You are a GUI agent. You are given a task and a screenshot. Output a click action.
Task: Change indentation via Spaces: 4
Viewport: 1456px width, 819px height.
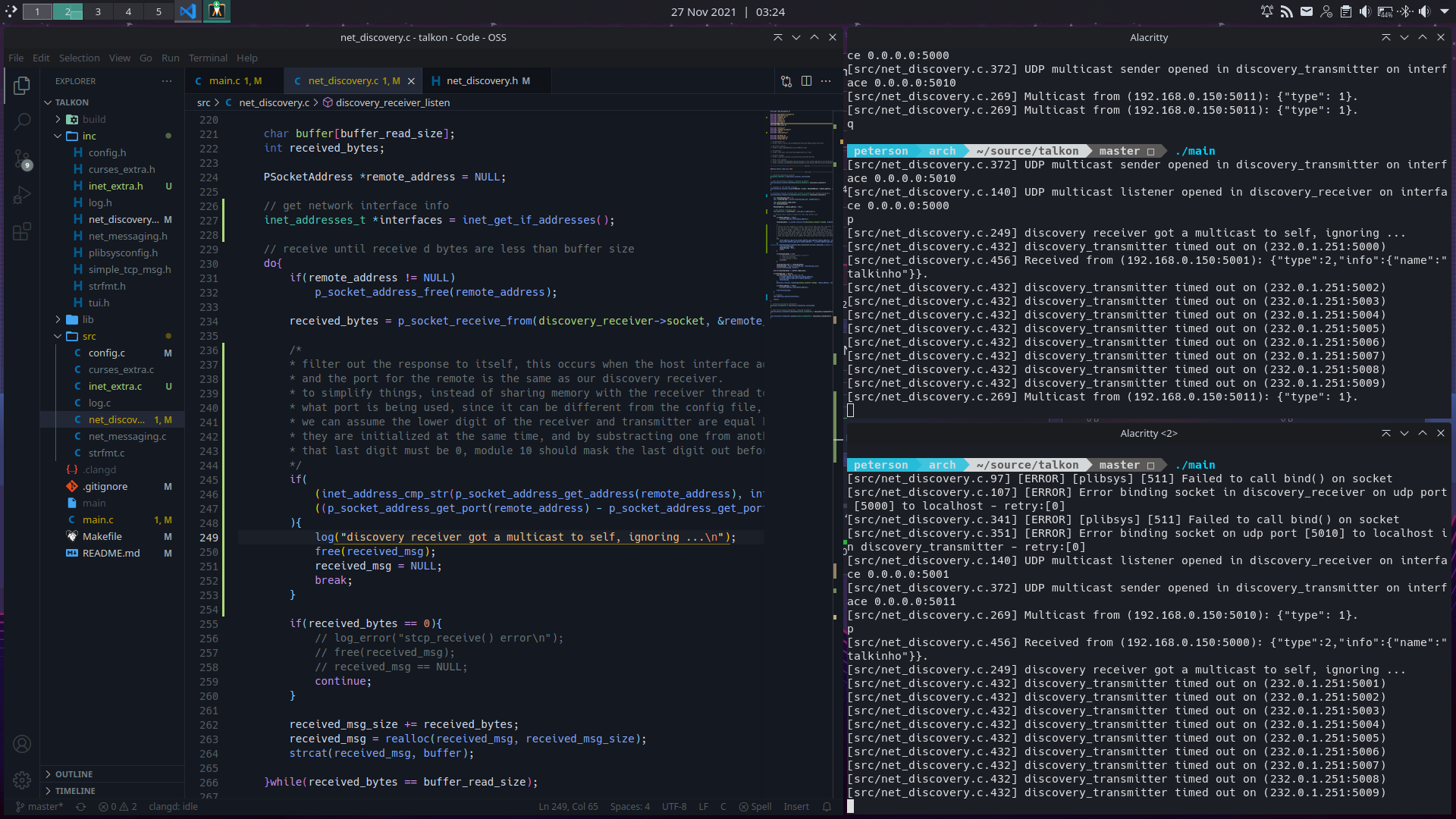(x=629, y=807)
